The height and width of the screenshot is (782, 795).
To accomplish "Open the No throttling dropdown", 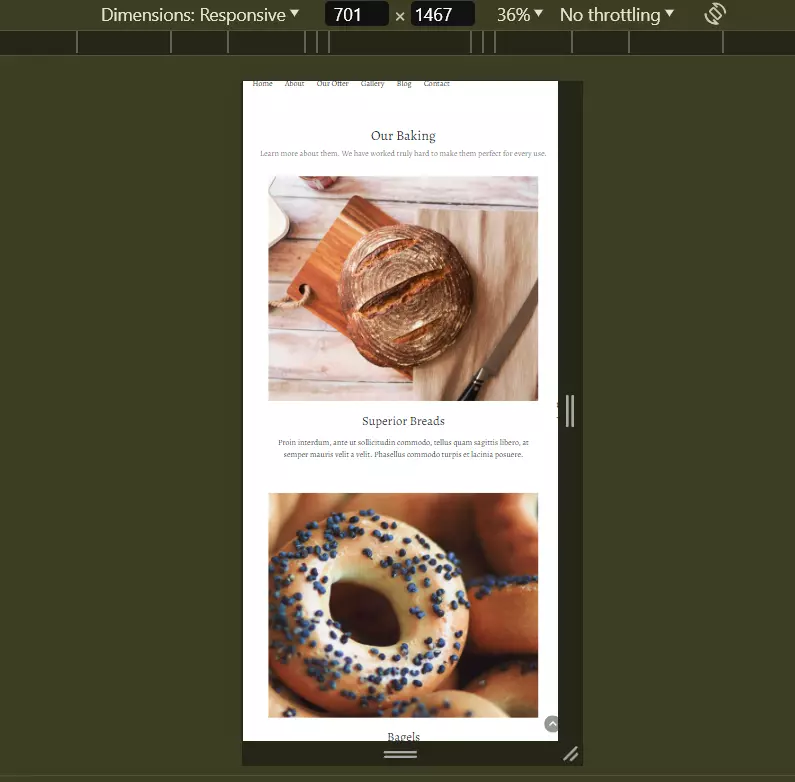I will coord(617,15).
